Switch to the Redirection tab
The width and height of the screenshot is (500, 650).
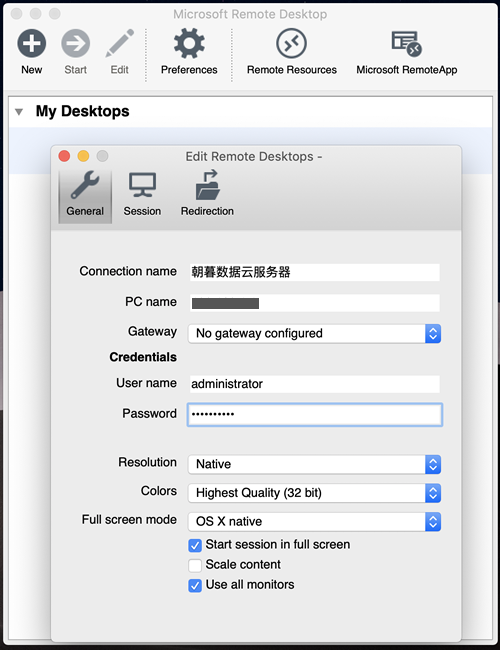pos(207,194)
